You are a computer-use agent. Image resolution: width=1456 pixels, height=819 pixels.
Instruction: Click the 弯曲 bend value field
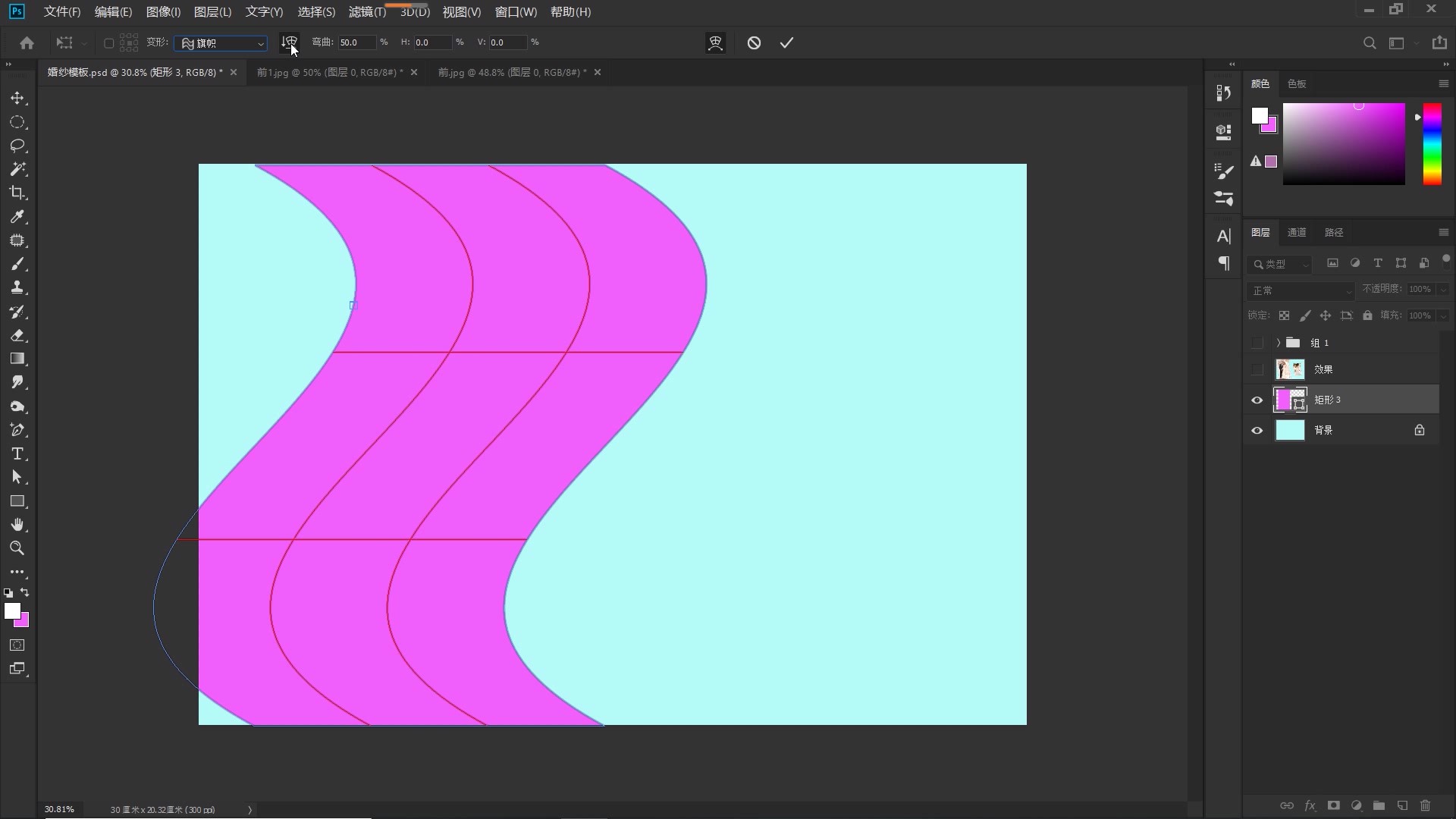coord(356,42)
